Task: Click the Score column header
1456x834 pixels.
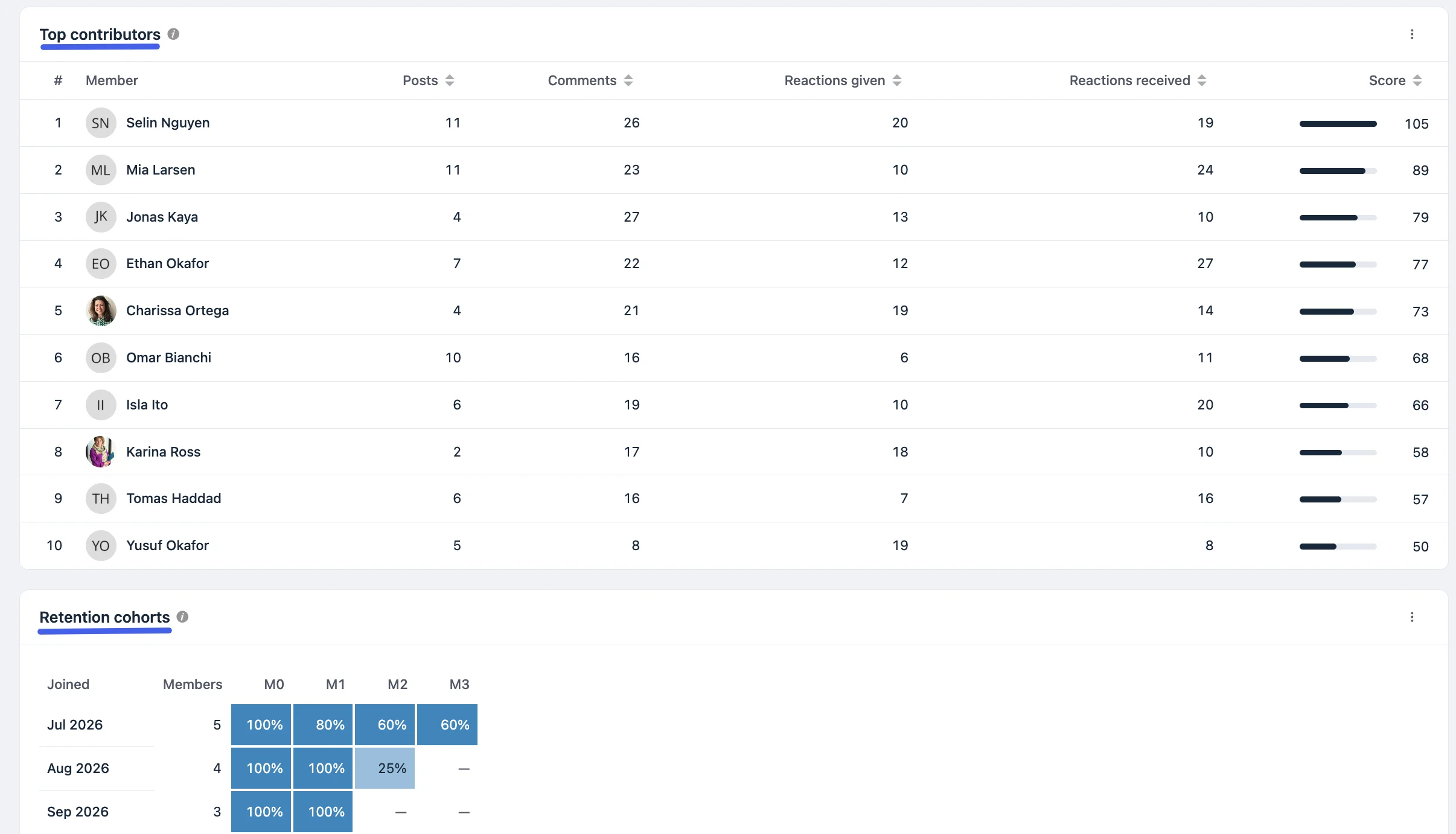Action: coord(1387,80)
